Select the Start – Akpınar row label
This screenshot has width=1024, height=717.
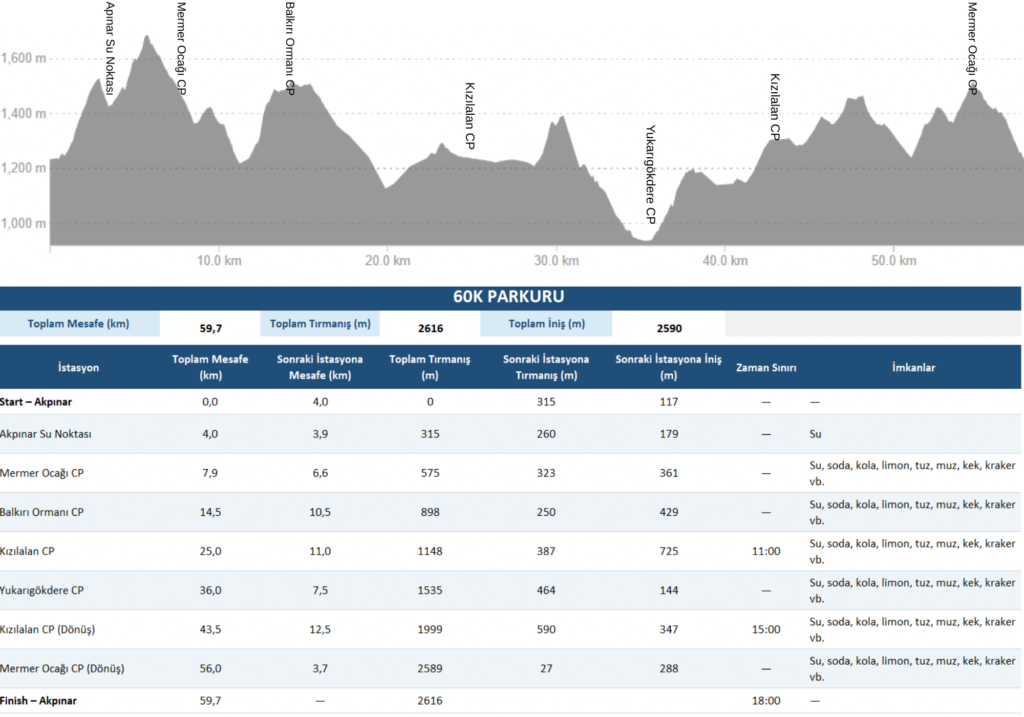tap(43, 401)
